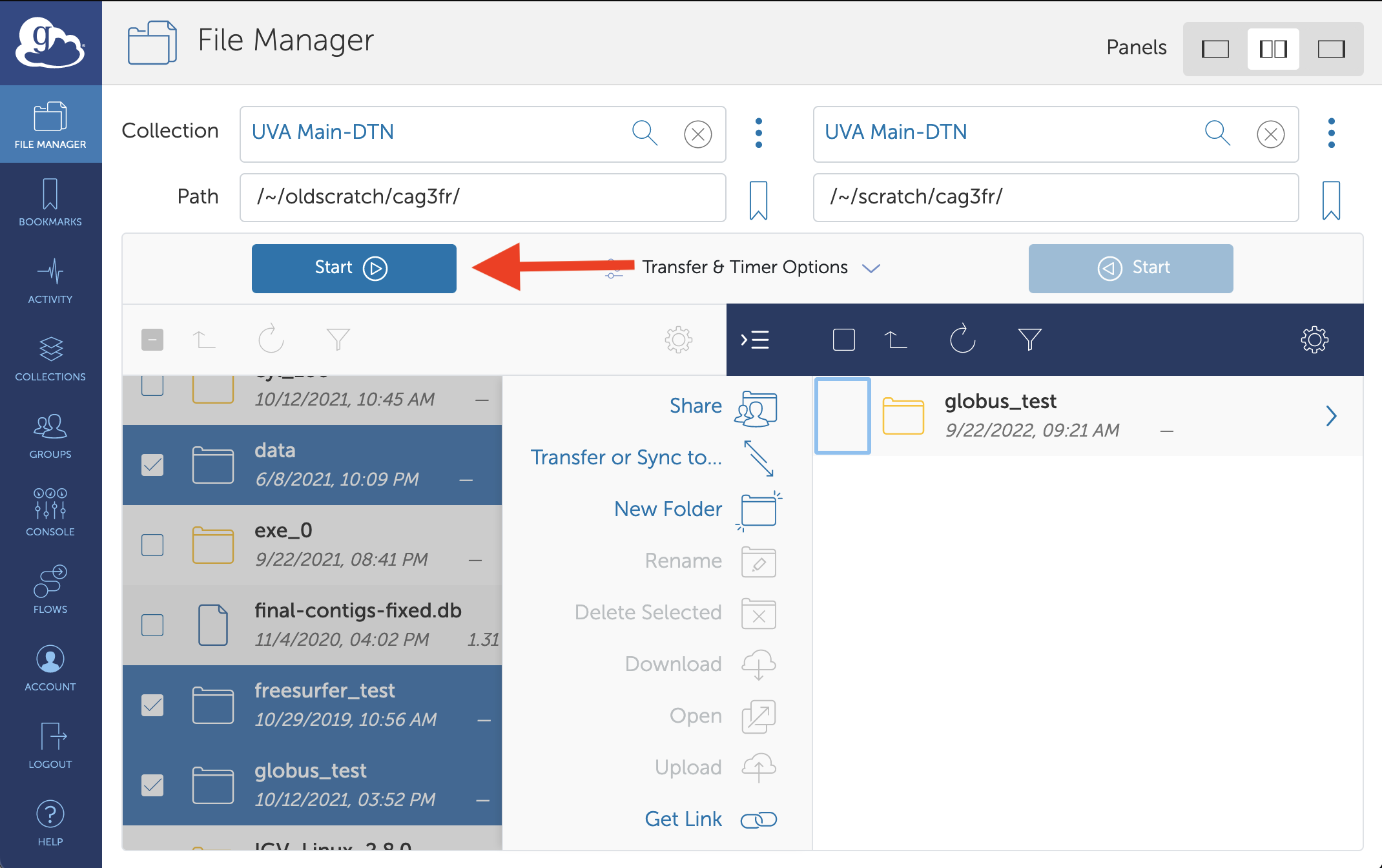Switch to the single-panel layout icon
Screen dimensions: 1382x868
[x=1215, y=49]
